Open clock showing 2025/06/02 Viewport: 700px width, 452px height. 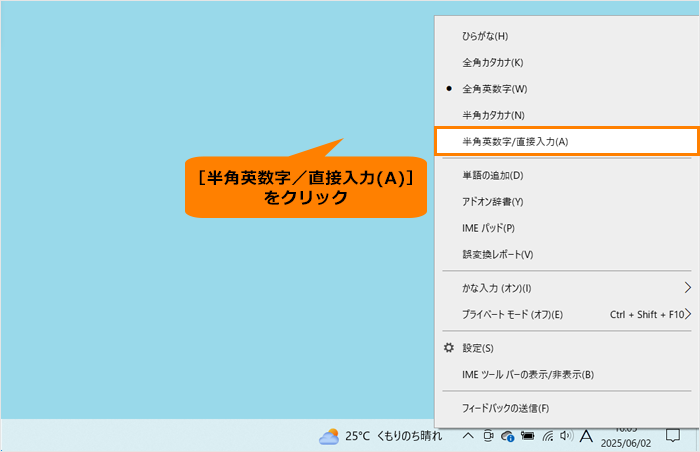tap(625, 436)
